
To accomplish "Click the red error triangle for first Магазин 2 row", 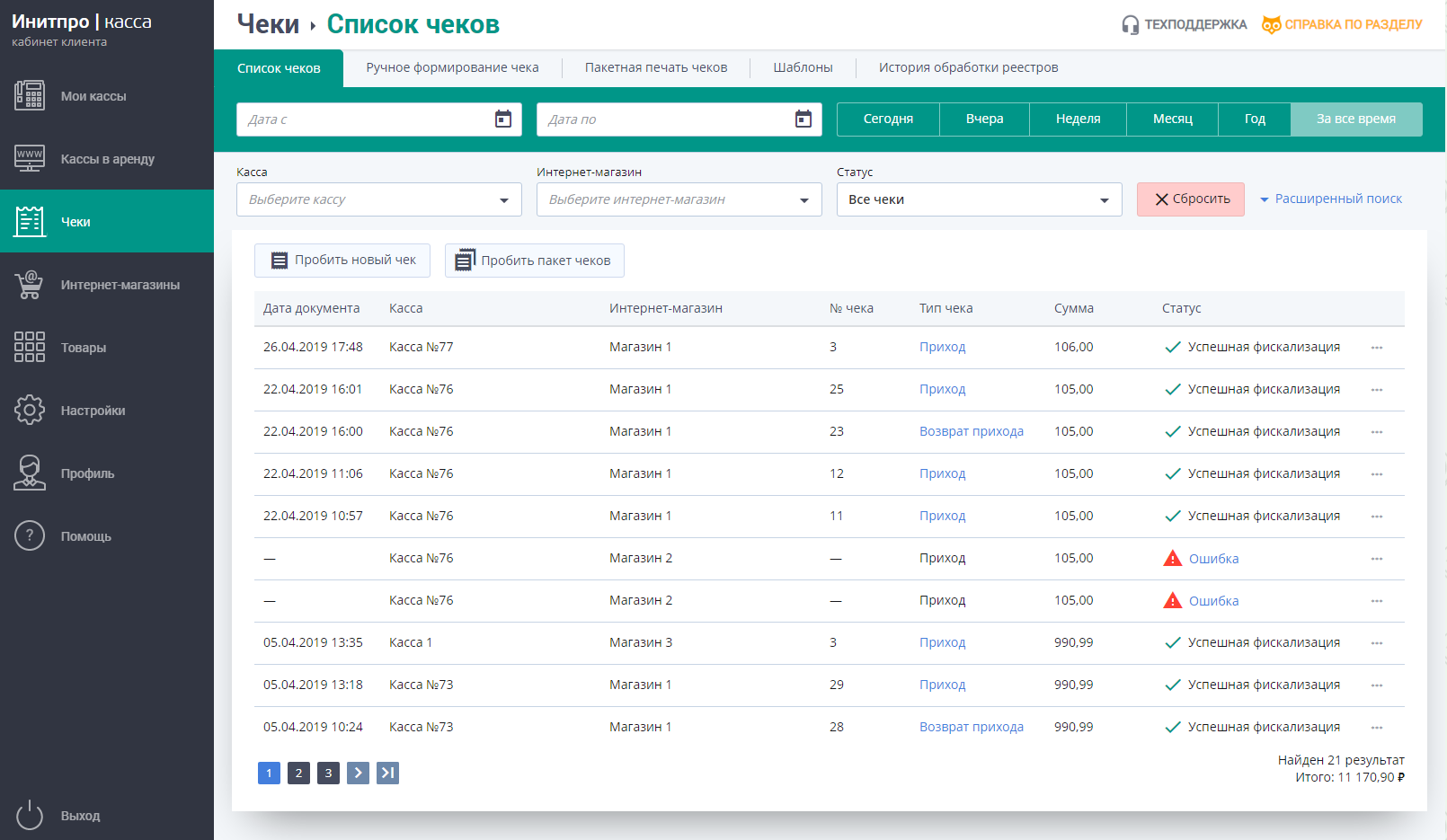I will [x=1172, y=559].
